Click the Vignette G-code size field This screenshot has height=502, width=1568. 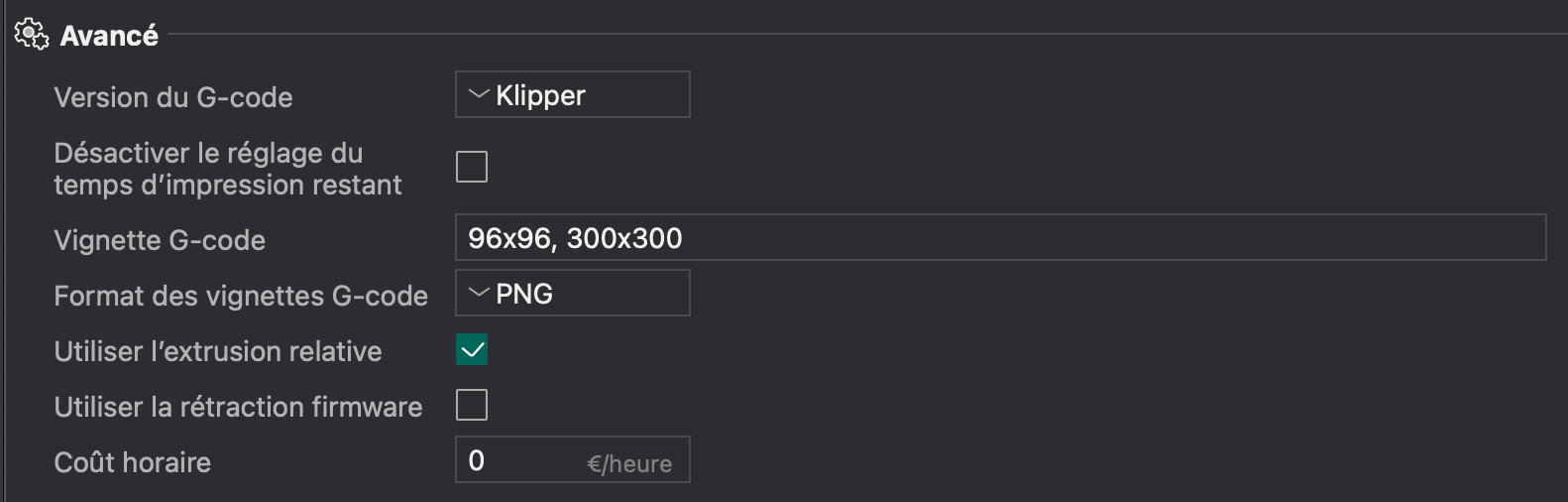(x=999, y=238)
